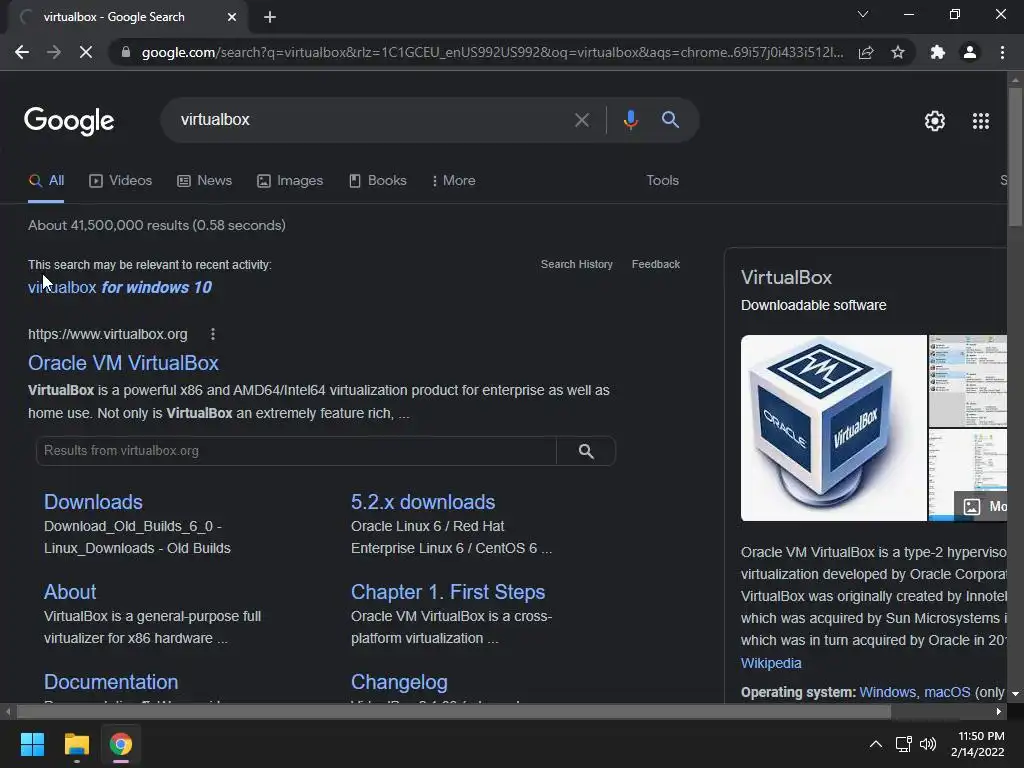
Task: Click the VirtualBox knowledge panel title
Action: tap(786, 278)
